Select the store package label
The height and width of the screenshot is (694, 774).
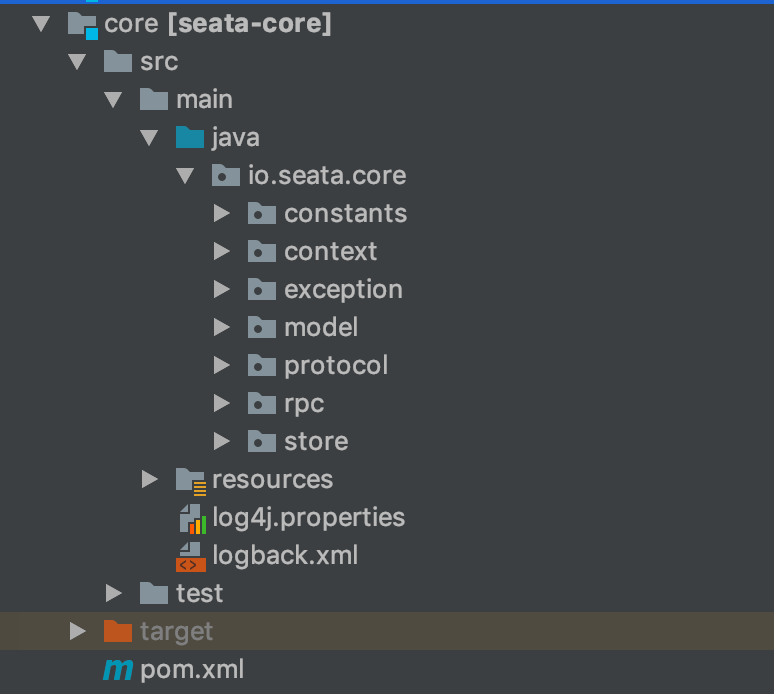tap(316, 442)
